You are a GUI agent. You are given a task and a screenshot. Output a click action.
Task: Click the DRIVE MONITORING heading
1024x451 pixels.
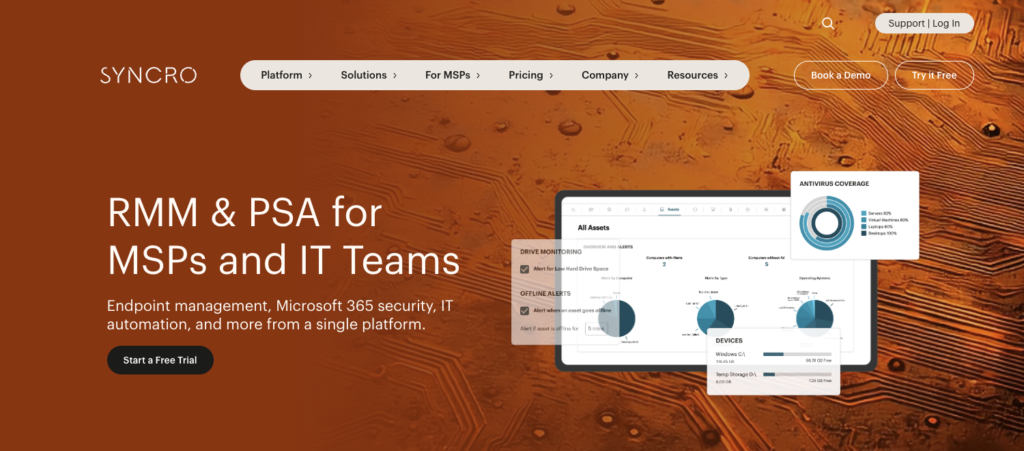click(551, 251)
